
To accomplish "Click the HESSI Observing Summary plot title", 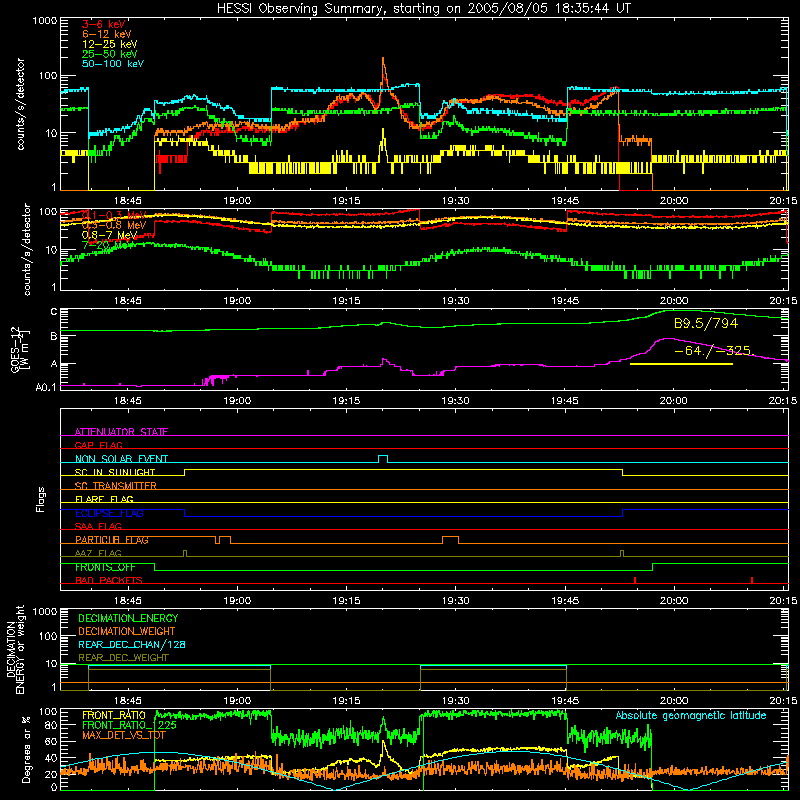I will pyautogui.click(x=423, y=9).
